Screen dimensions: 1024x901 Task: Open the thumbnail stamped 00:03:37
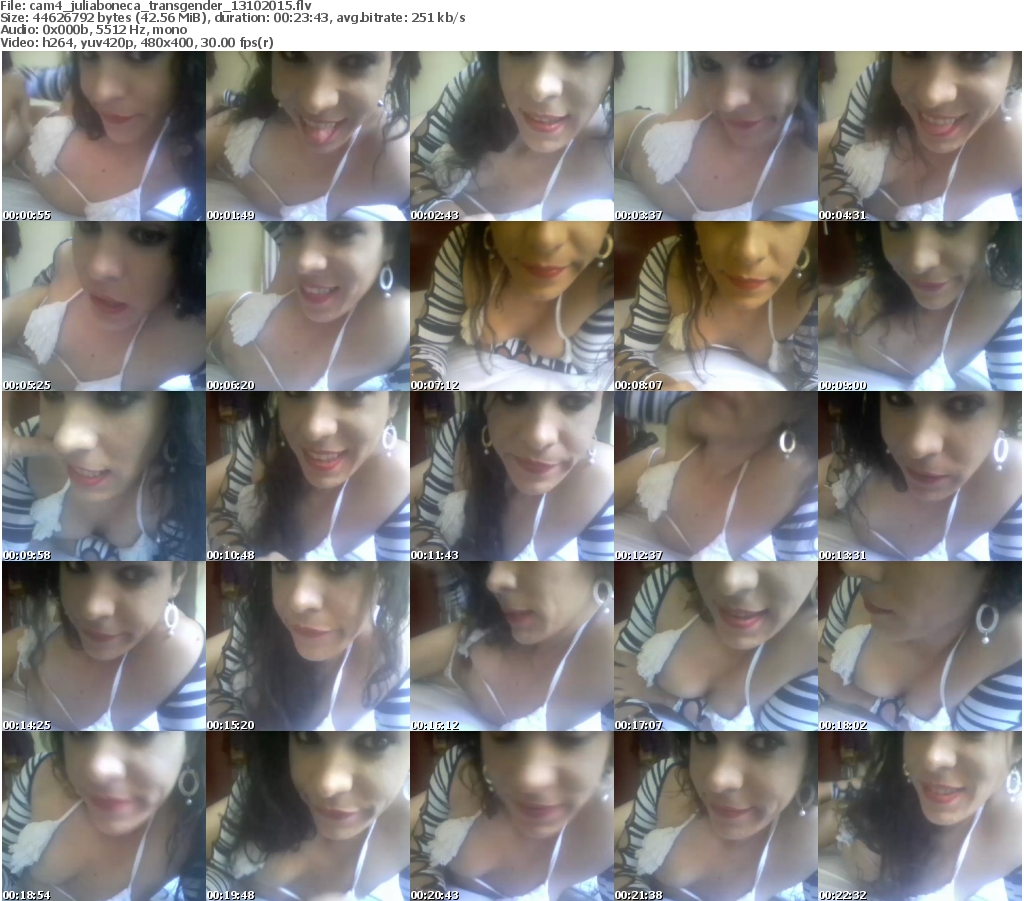tap(716, 136)
